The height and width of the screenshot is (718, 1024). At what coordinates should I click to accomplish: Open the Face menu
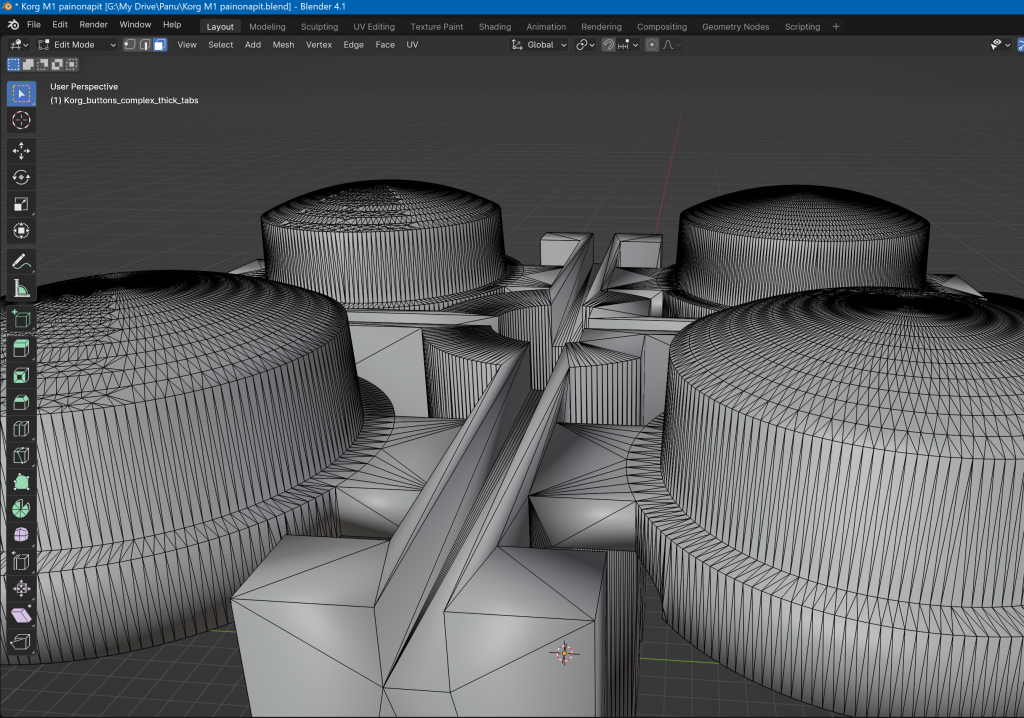pyautogui.click(x=385, y=44)
